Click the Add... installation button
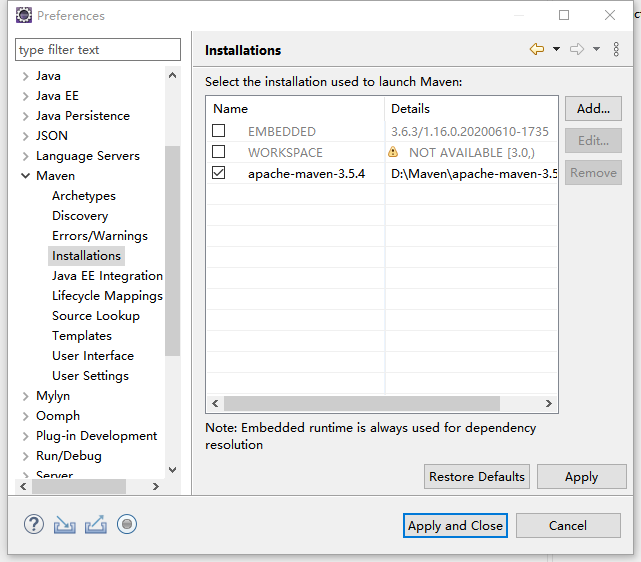 (593, 109)
